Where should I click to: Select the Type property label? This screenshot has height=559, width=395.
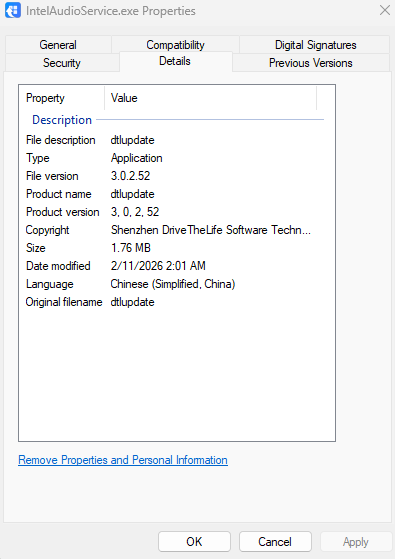point(38,158)
